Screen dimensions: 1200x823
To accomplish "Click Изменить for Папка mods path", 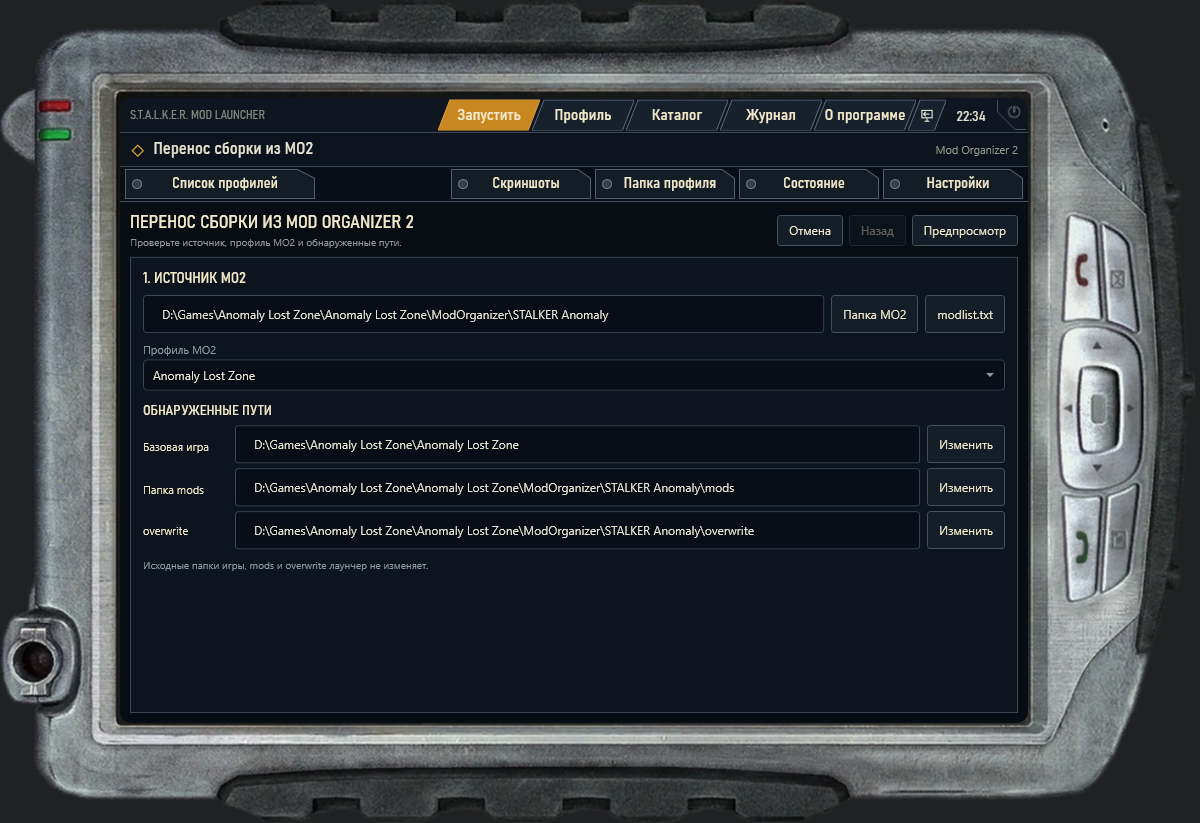I will tap(966, 488).
